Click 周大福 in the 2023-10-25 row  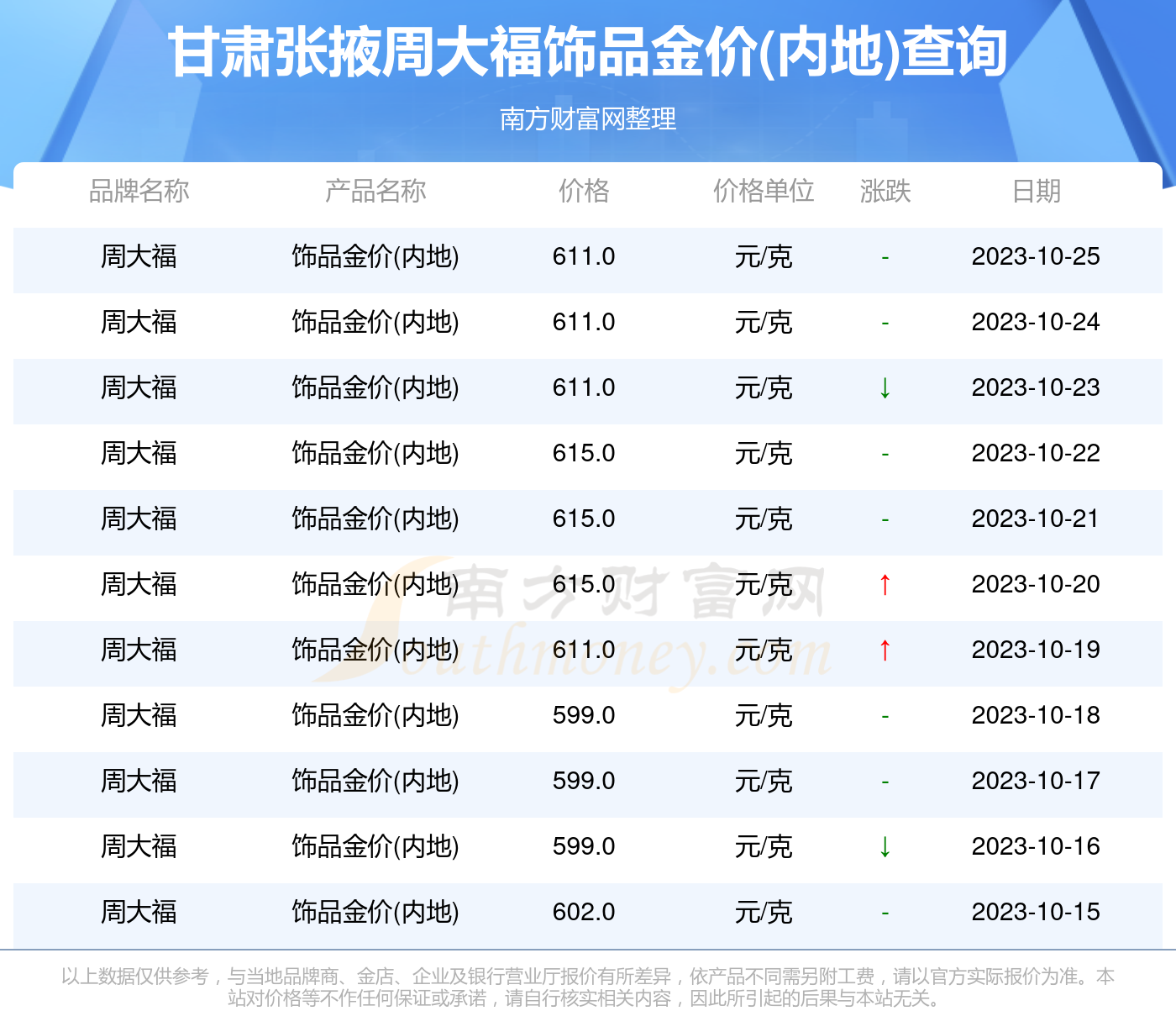pos(139,256)
